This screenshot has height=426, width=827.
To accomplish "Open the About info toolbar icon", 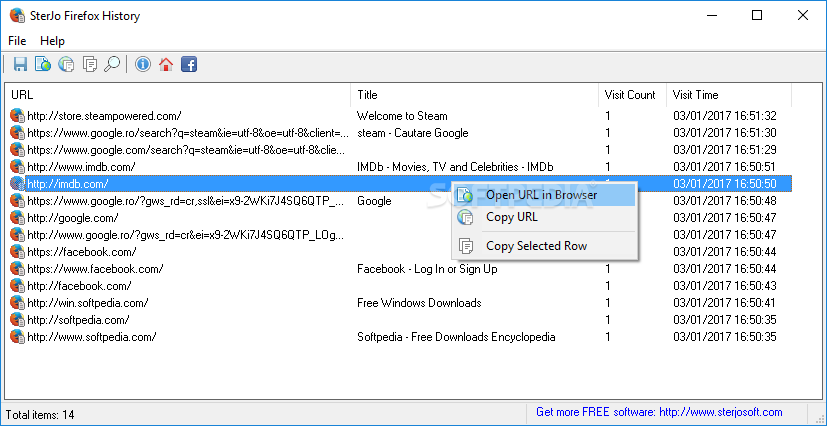I will pyautogui.click(x=143, y=64).
